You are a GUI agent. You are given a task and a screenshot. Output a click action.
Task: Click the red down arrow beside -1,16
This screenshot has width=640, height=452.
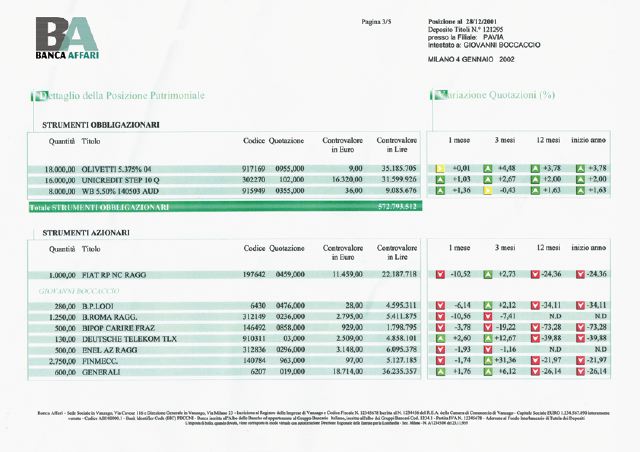488,350
